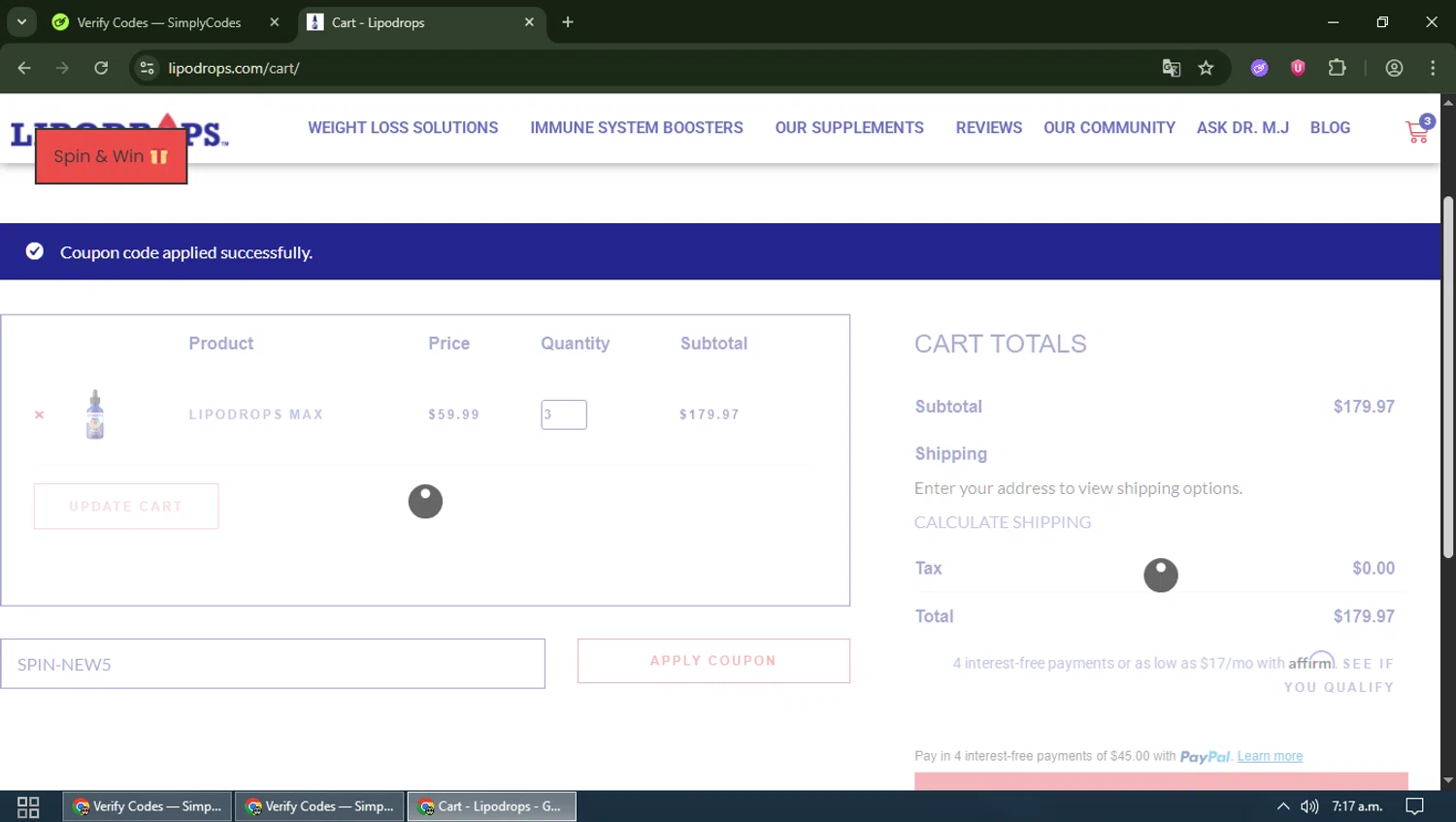The height and width of the screenshot is (822, 1456).
Task: Click the cart Subtotal value $179.97 in table
Action: click(710, 414)
